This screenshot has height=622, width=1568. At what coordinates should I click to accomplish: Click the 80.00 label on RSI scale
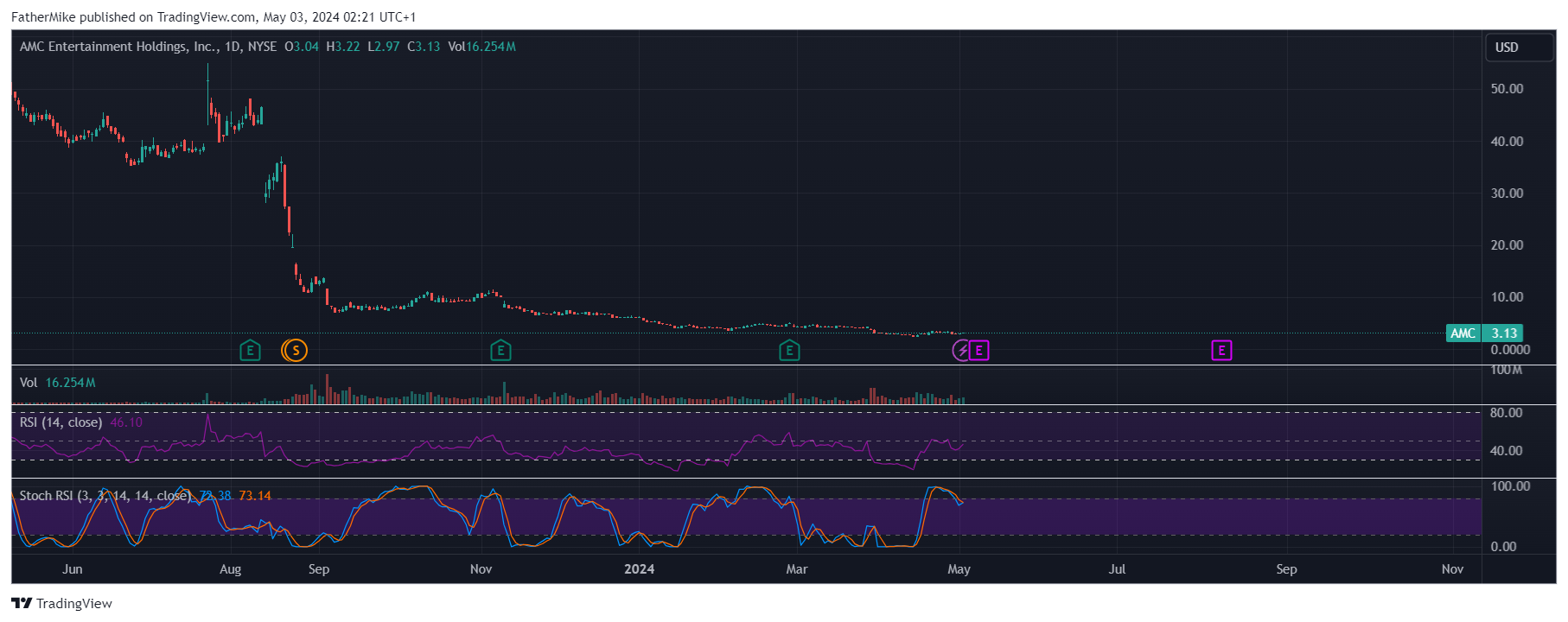point(1506,413)
